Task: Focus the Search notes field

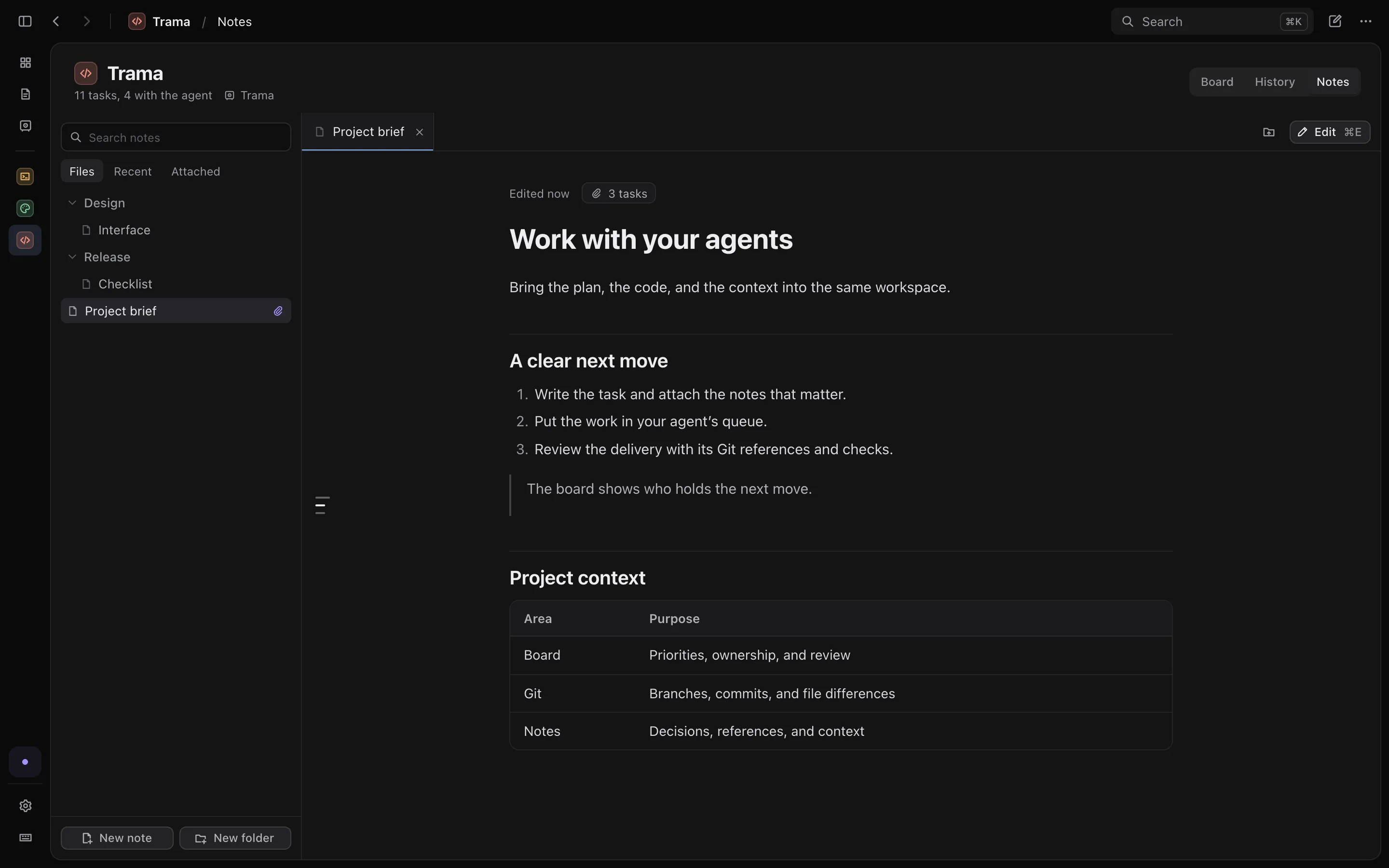Action: pyautogui.click(x=176, y=137)
